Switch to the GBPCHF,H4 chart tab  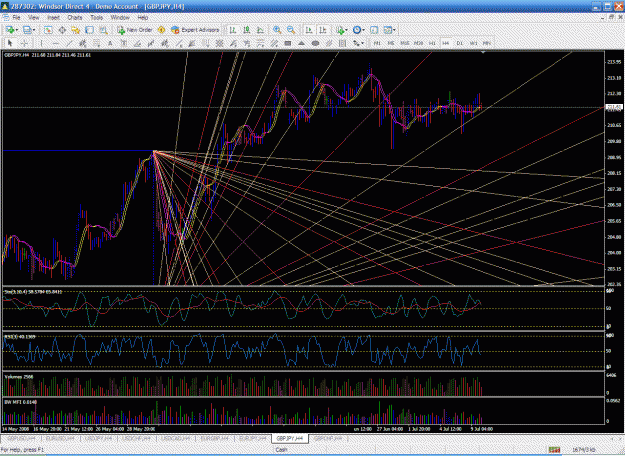point(328,438)
